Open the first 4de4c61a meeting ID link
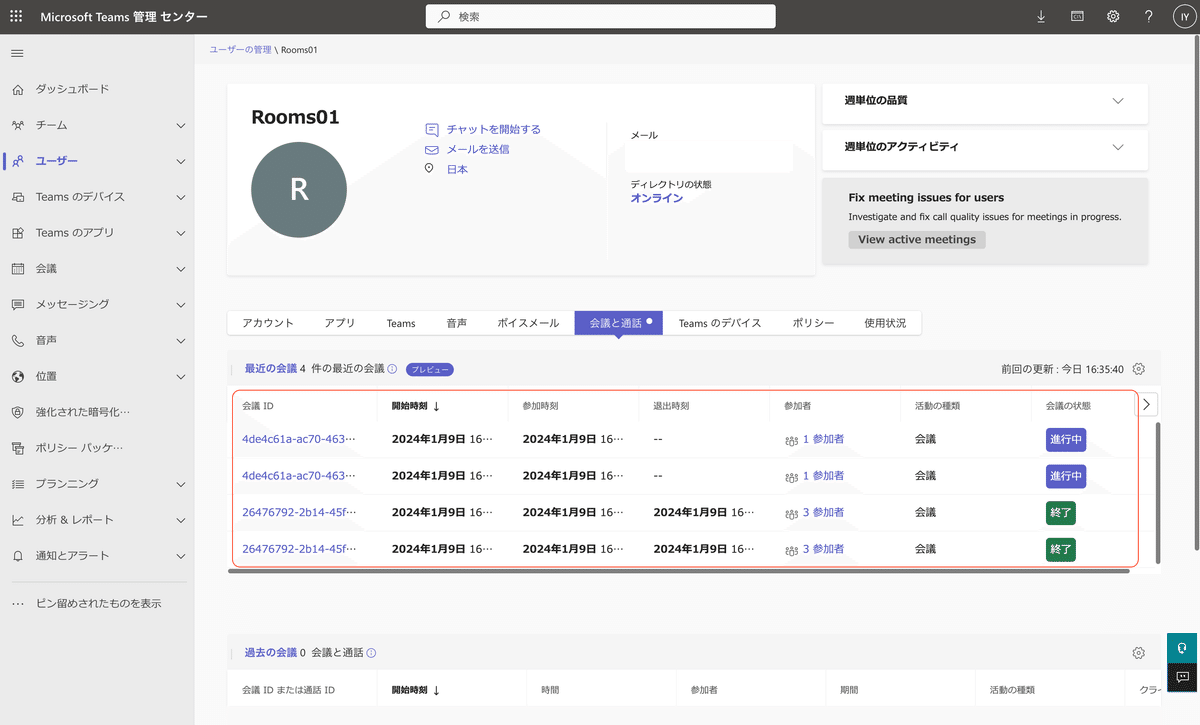The image size is (1200, 725). click(299, 439)
